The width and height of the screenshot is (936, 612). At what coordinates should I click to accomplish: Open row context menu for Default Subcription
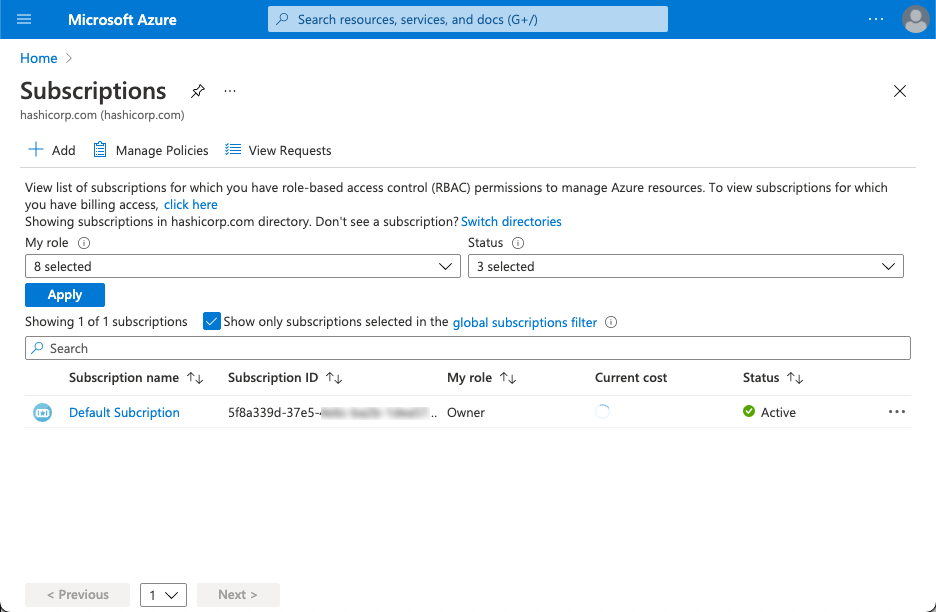click(897, 412)
